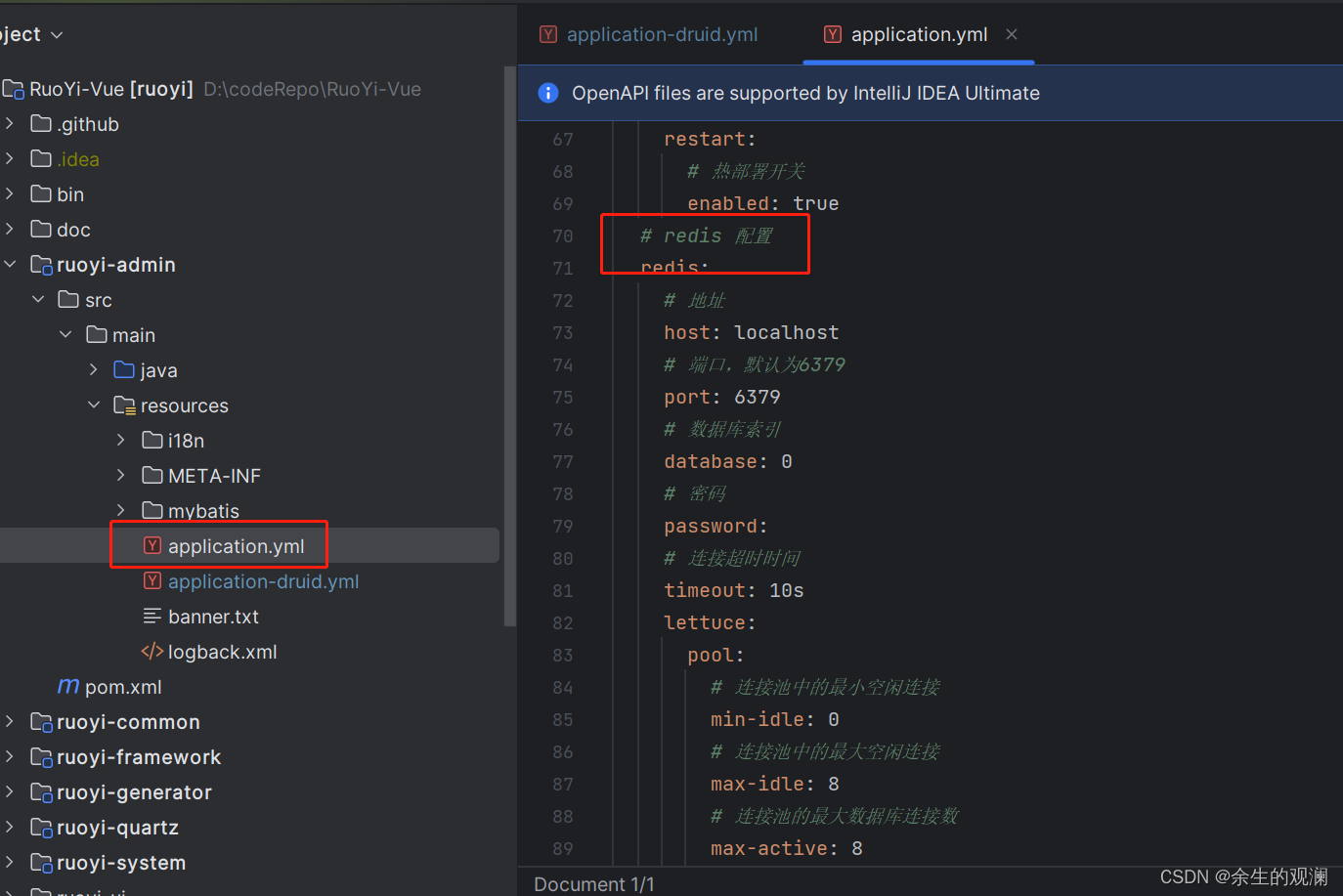Click the banner.txt text file icon
Screen dimensions: 1343x896
[x=152, y=617]
